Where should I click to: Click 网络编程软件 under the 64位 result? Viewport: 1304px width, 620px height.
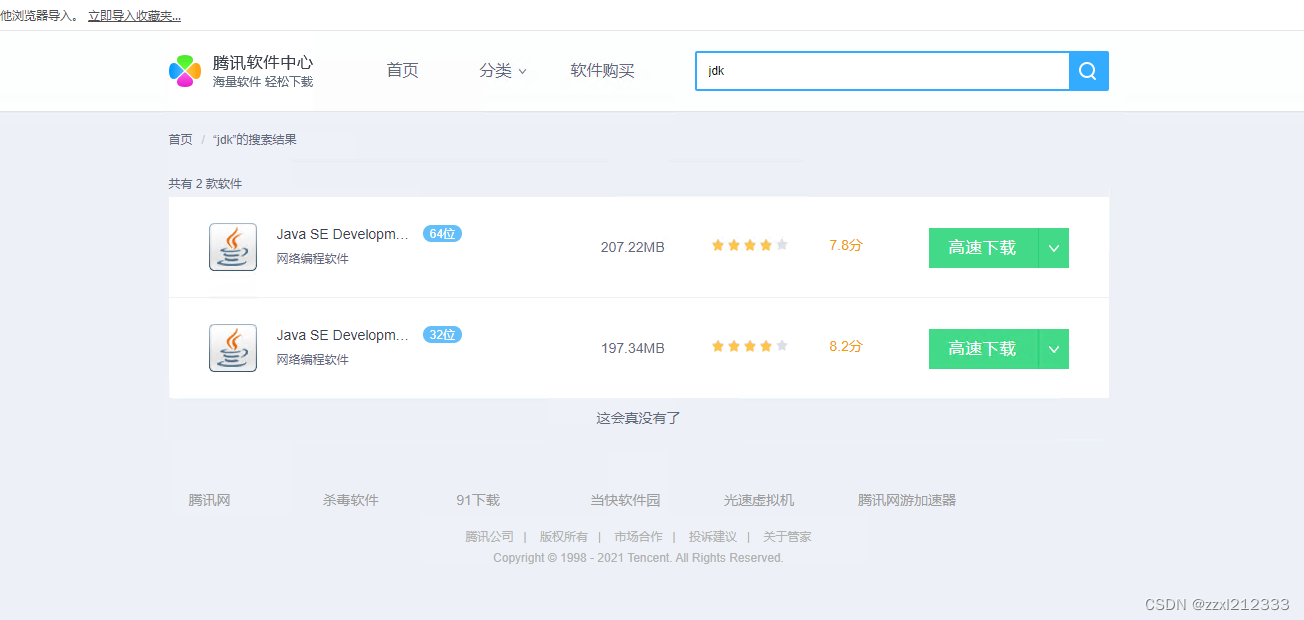tap(312, 259)
